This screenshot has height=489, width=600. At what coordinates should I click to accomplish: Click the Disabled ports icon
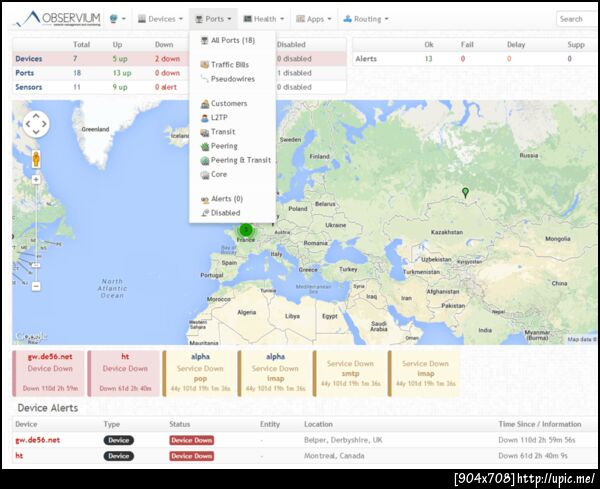[205, 213]
